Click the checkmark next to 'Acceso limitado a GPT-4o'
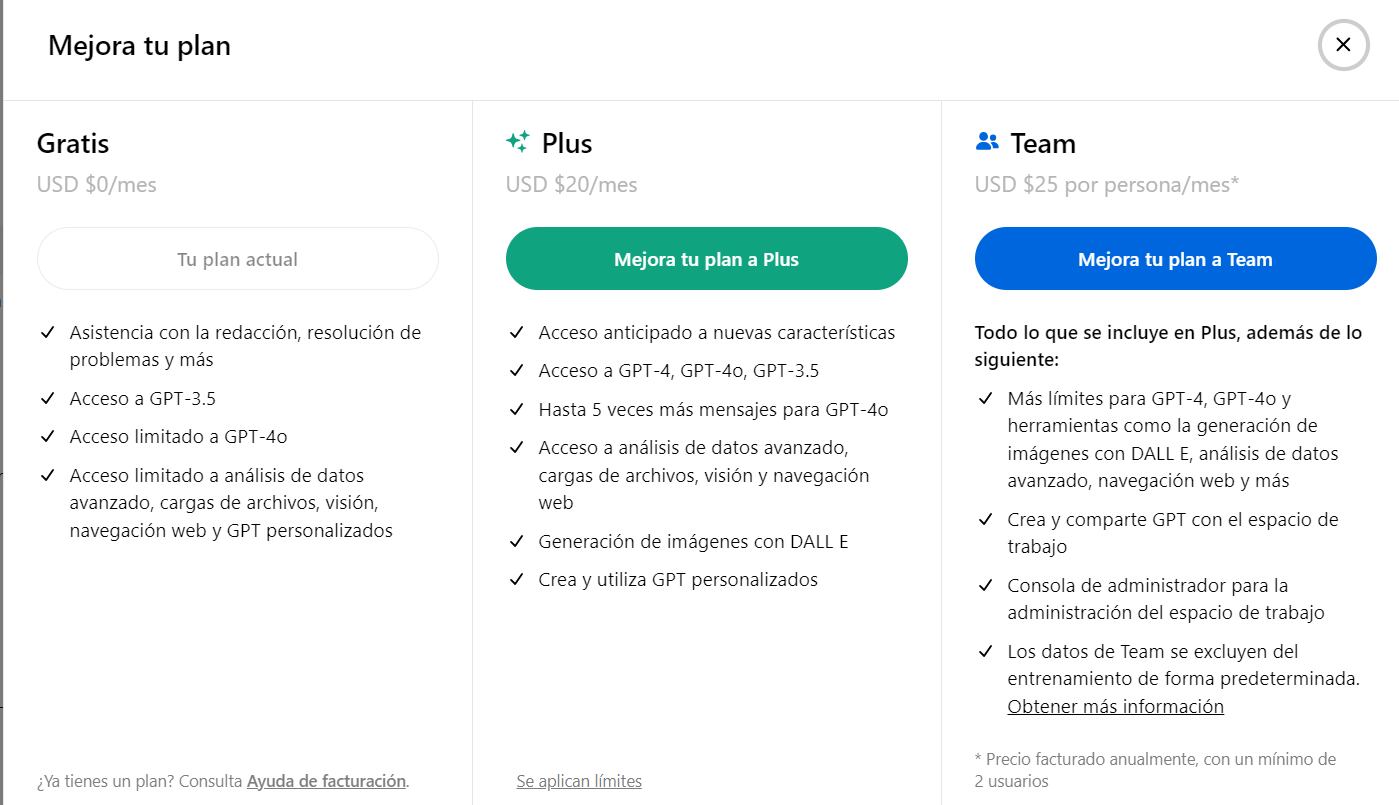The image size is (1399, 805). 47,436
